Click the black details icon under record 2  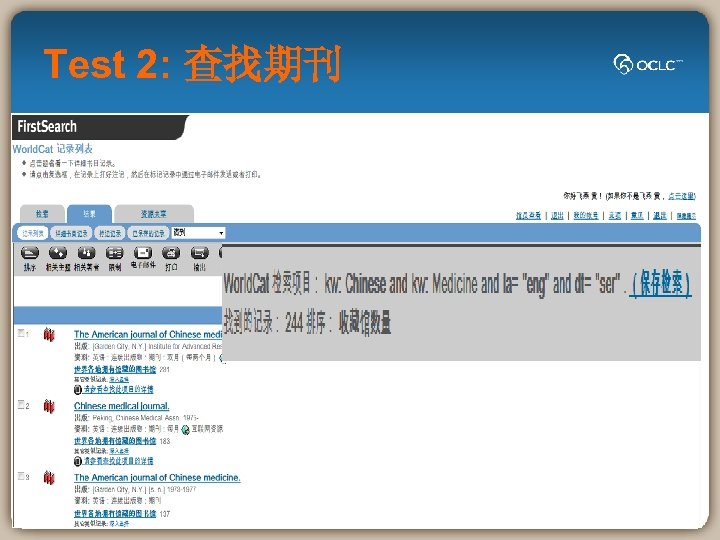[78, 461]
